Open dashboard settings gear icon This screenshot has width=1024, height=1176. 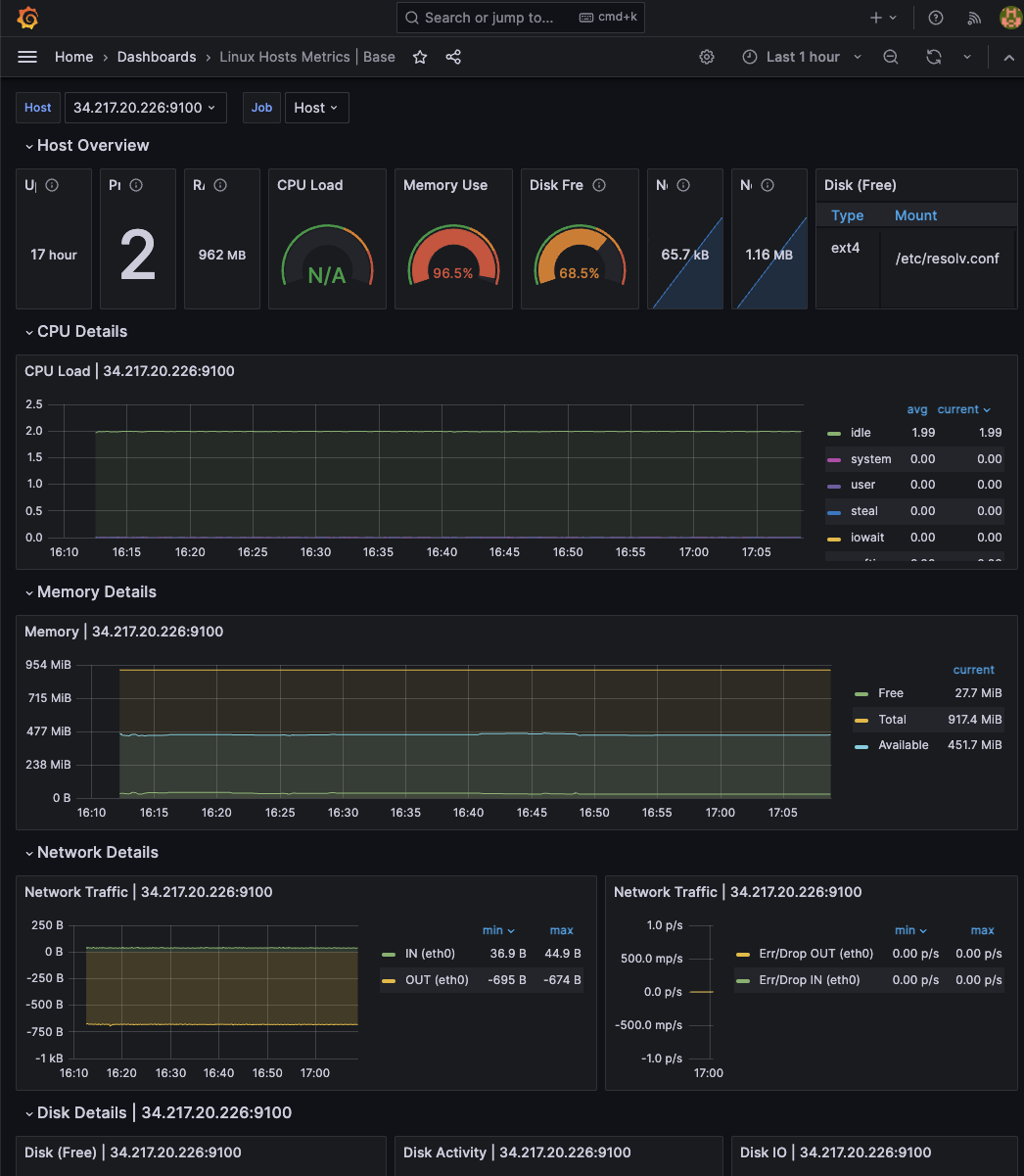[x=707, y=57]
